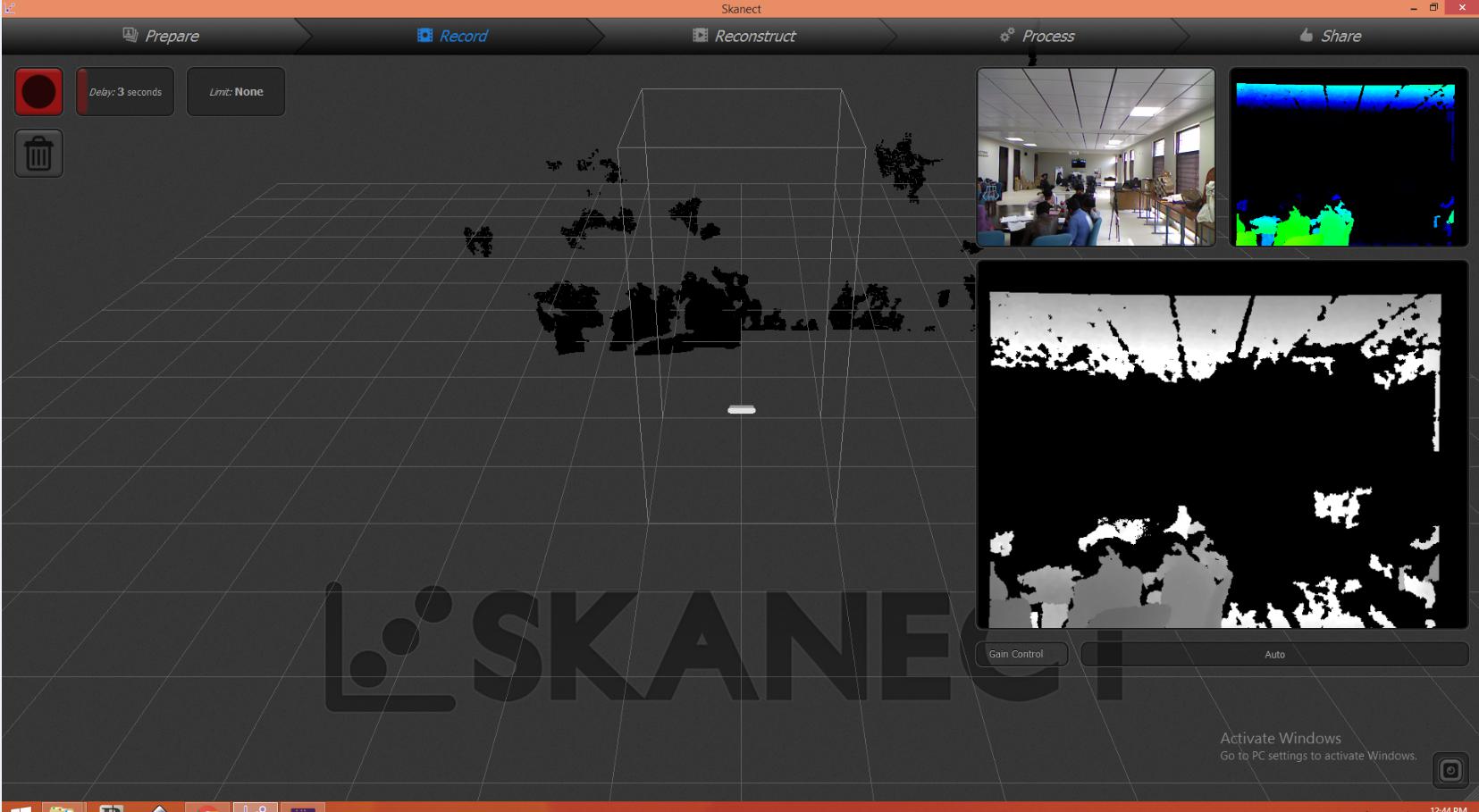This screenshot has height=812, width=1479.
Task: Delete the scan using the trash icon
Action: pyautogui.click(x=38, y=154)
